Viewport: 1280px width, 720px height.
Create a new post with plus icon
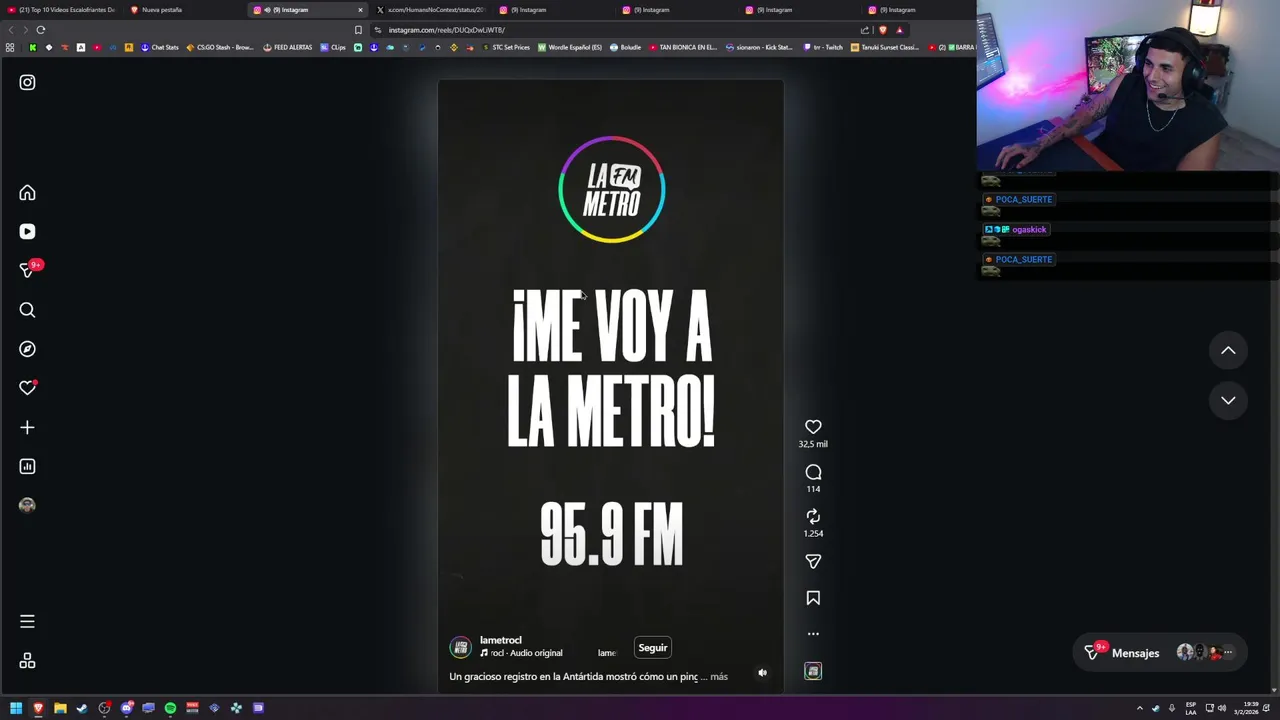coord(27,428)
